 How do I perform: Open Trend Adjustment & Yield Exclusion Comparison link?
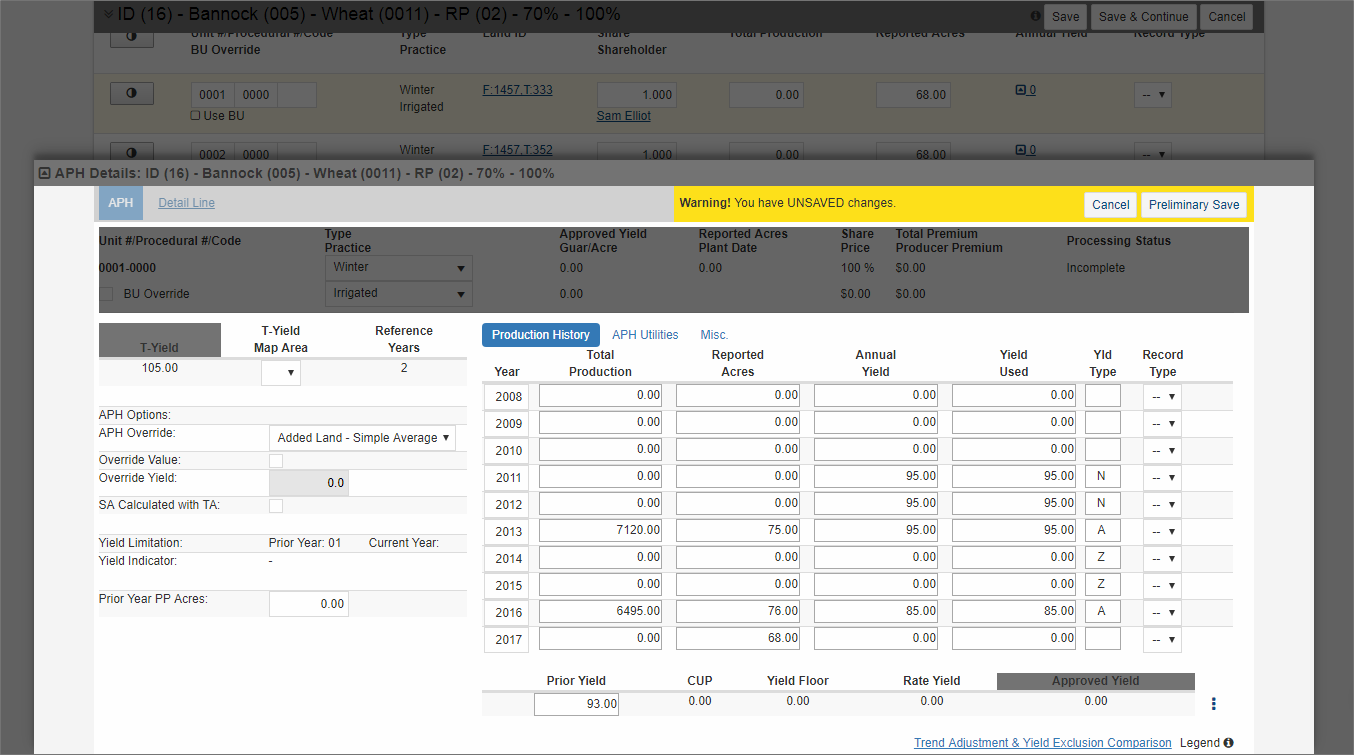coord(1043,743)
